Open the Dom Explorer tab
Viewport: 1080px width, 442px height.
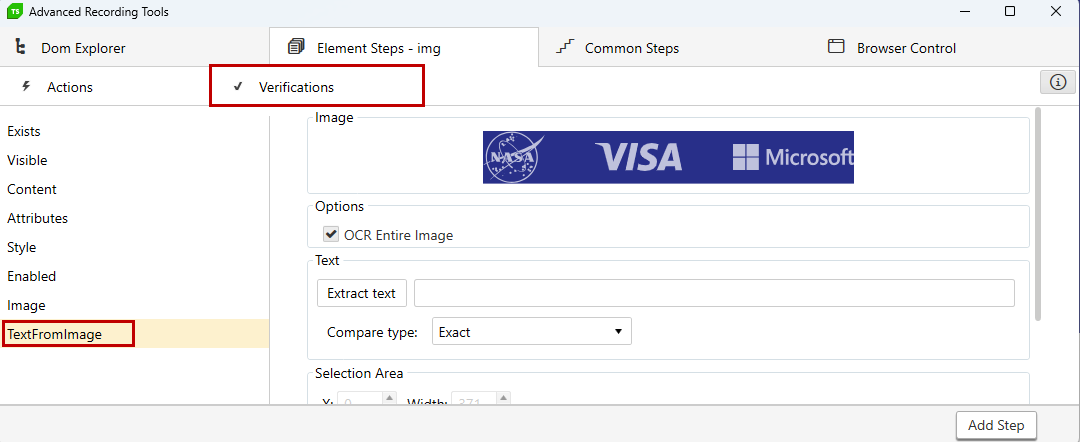click(x=134, y=48)
